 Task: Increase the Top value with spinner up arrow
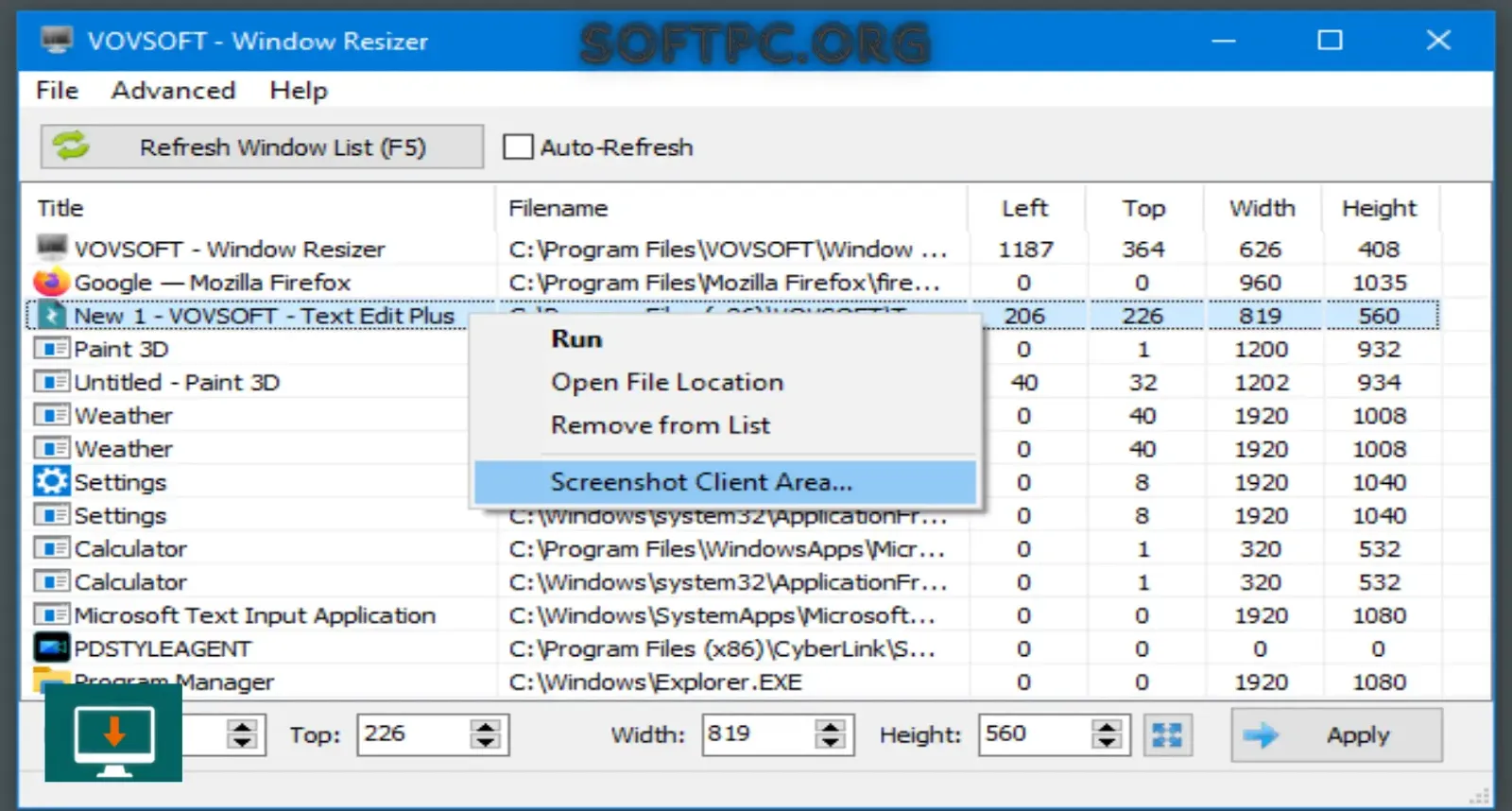pyautogui.click(x=486, y=726)
